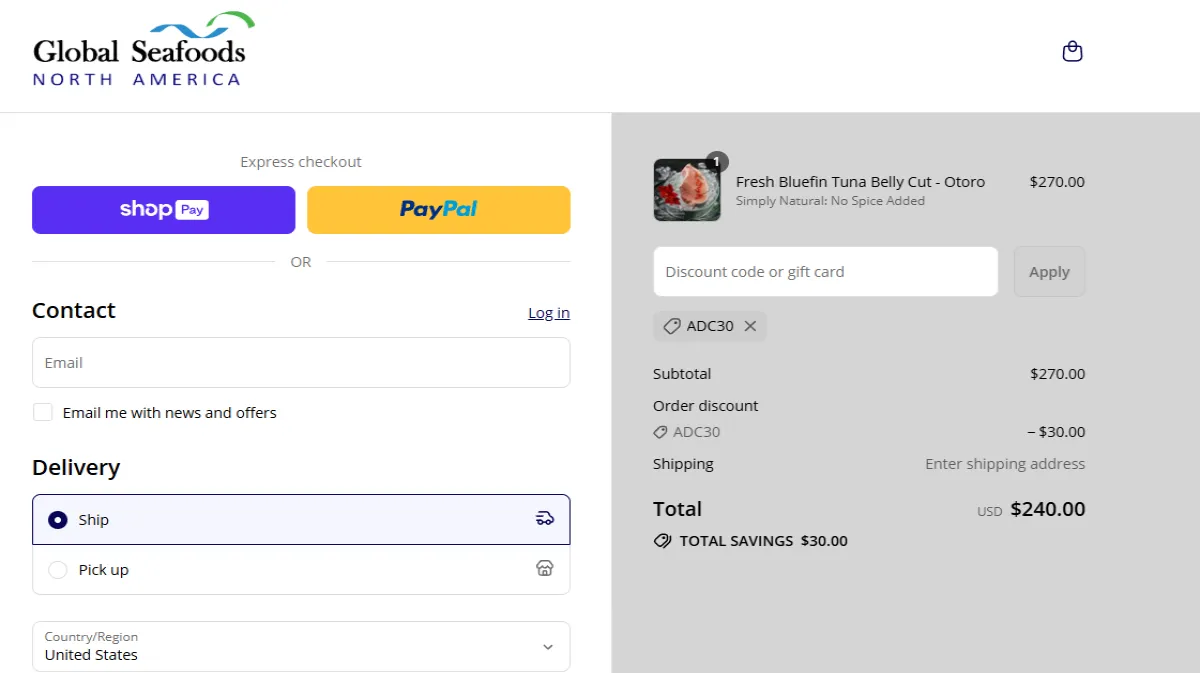Click the storefront icon beside Pick up
1200x673 pixels.
click(x=545, y=568)
